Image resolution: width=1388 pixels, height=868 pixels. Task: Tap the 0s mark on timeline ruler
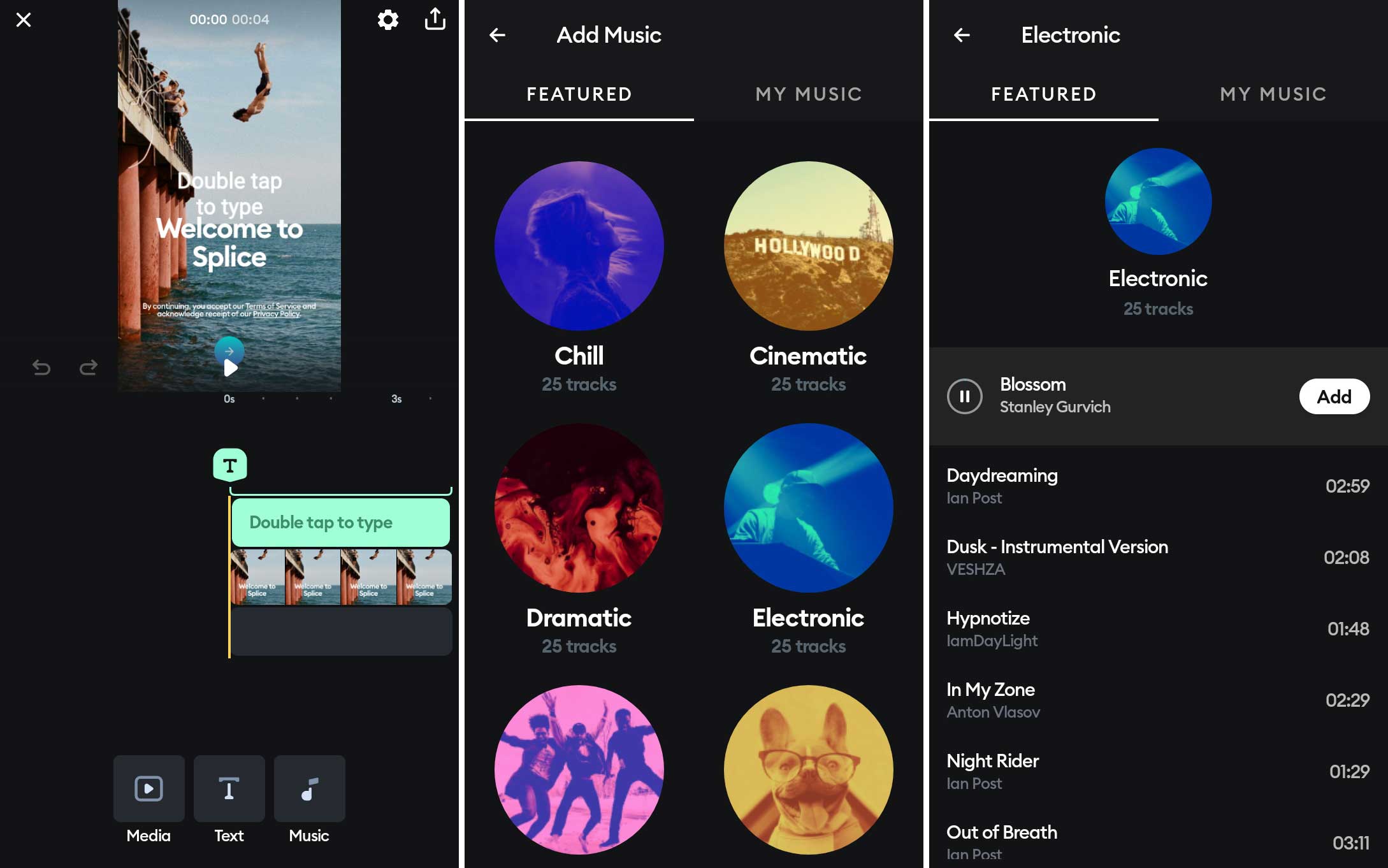pyautogui.click(x=229, y=399)
